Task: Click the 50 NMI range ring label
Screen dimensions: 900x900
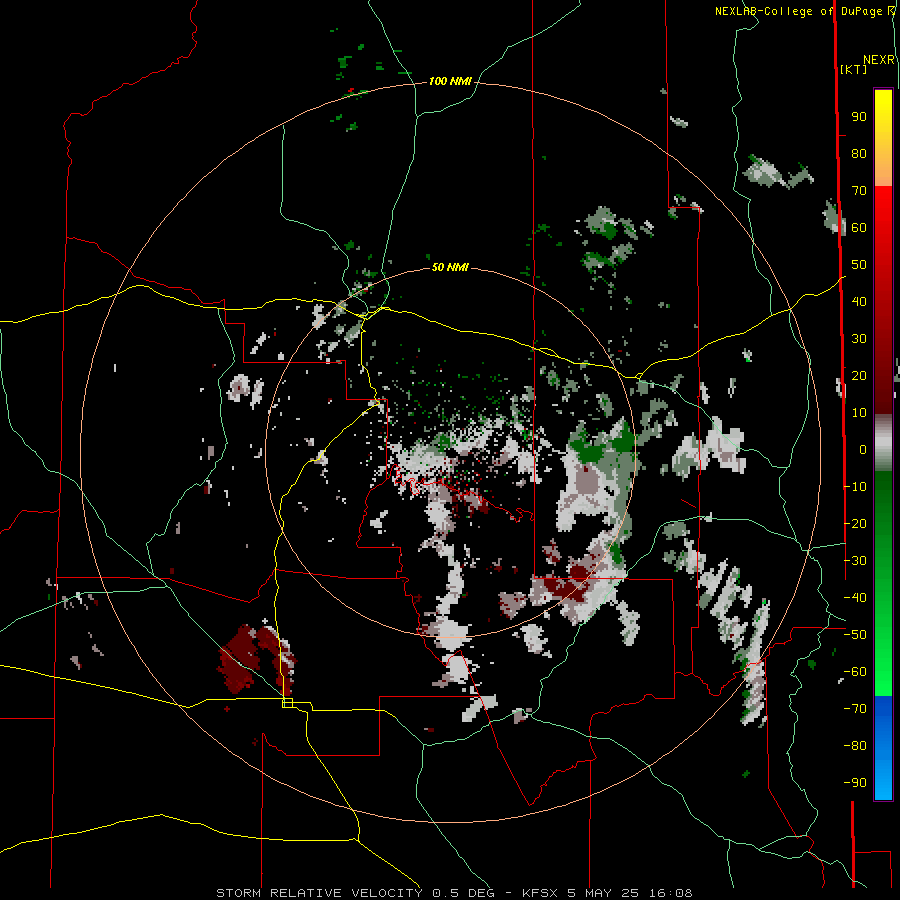Action: click(x=450, y=267)
